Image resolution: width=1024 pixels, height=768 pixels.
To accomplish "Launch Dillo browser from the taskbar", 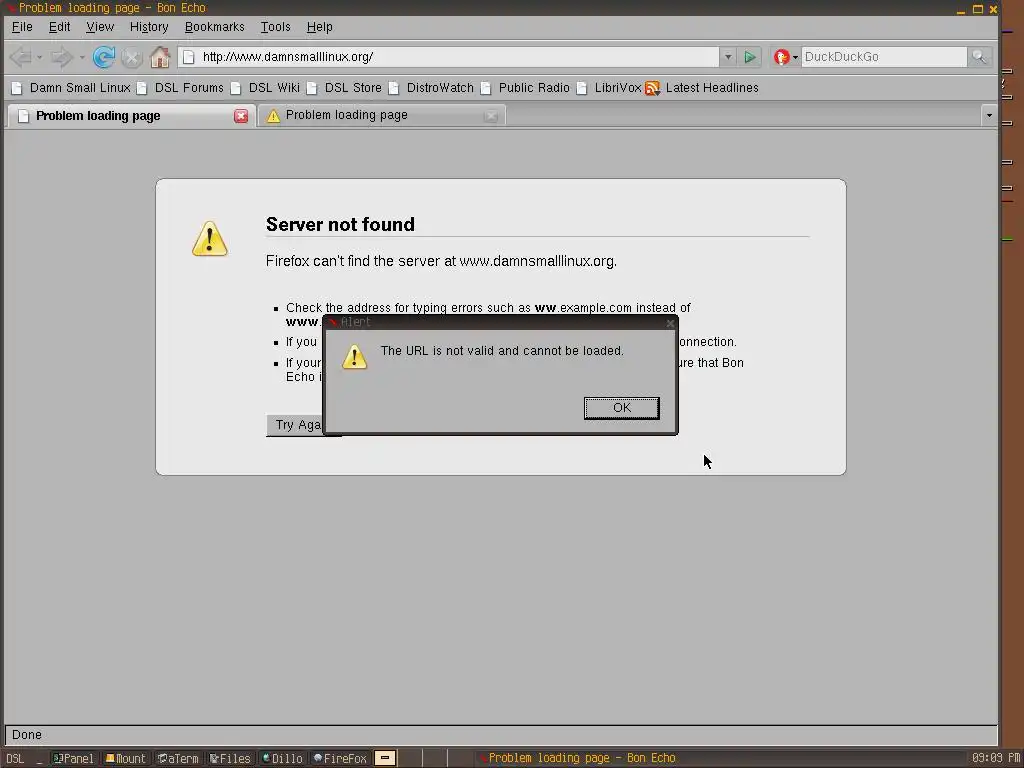I will pos(282,758).
